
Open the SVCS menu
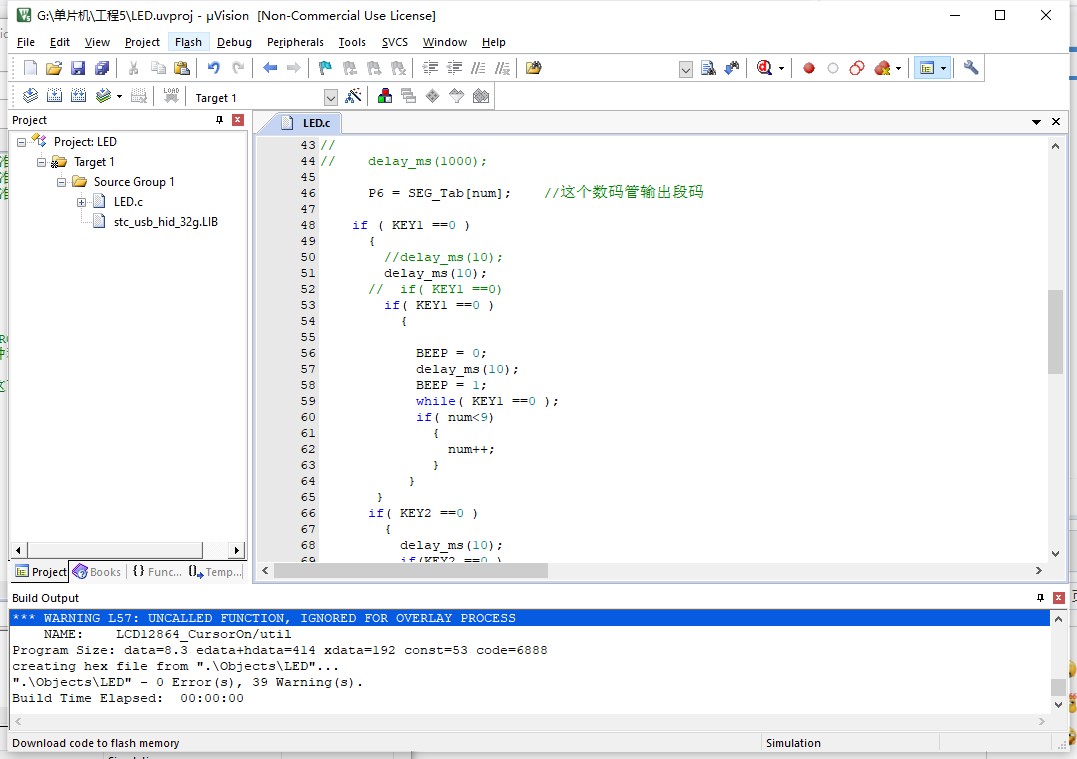pyautogui.click(x=395, y=42)
